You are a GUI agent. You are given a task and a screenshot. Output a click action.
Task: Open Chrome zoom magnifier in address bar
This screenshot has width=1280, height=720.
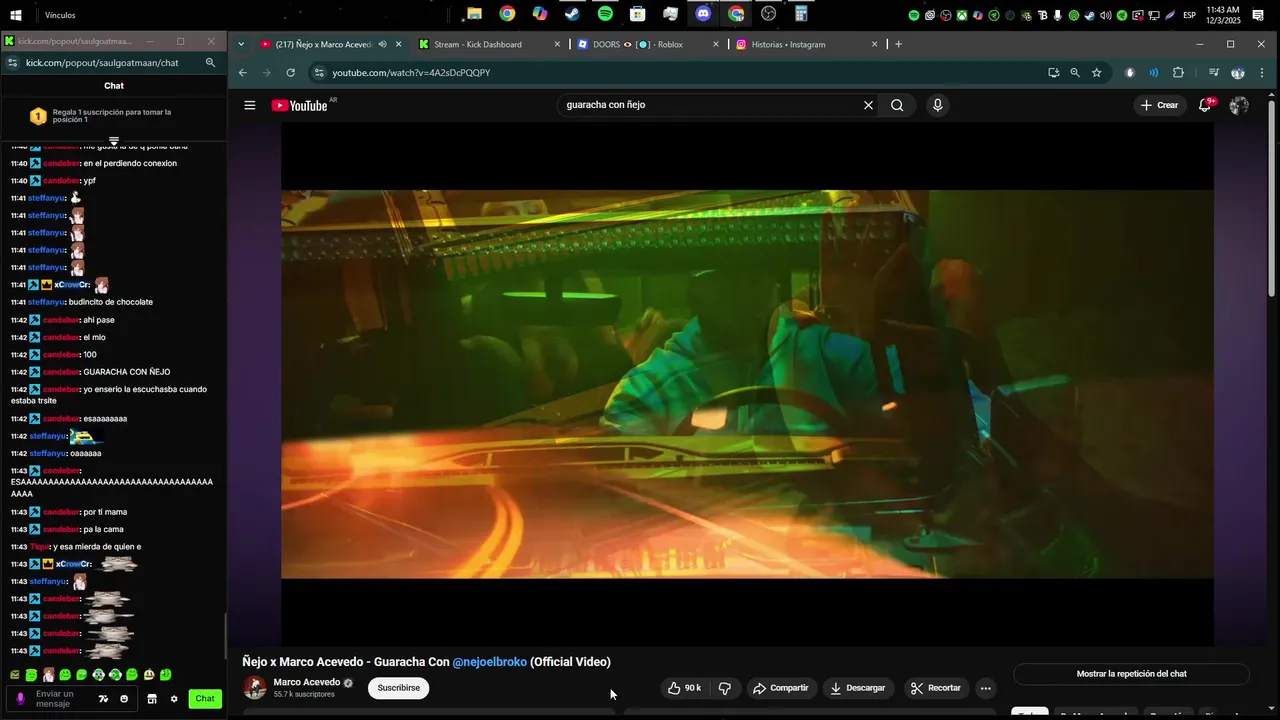pos(1075,73)
